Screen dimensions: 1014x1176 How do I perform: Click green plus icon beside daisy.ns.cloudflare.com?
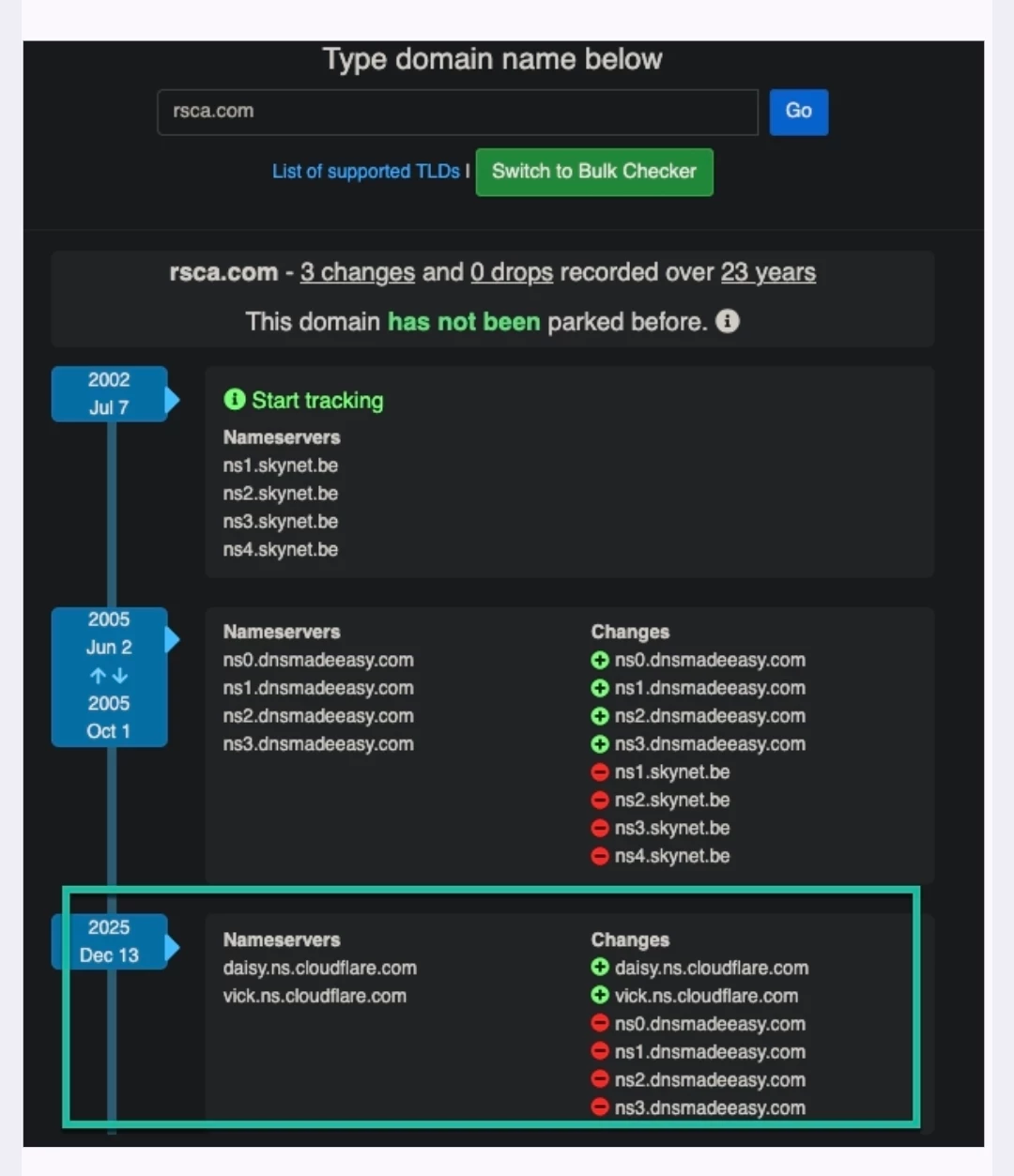pos(600,968)
